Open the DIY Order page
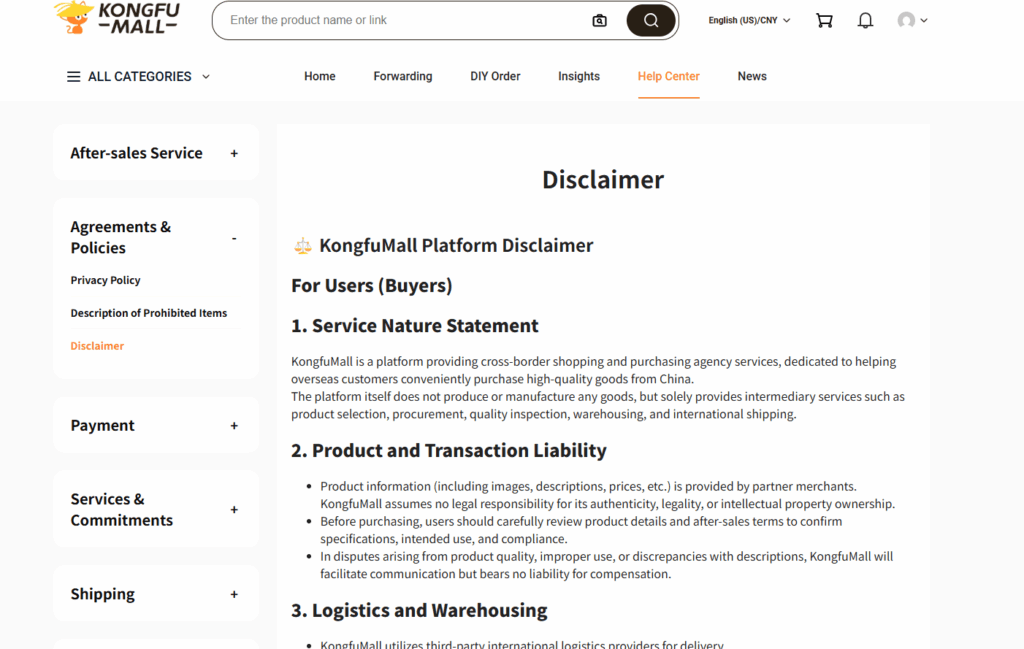Image resolution: width=1024 pixels, height=649 pixels. click(495, 76)
